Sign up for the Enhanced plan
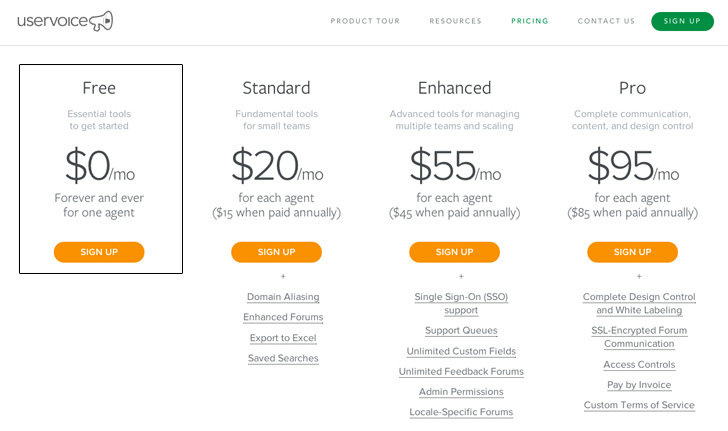The width and height of the screenshot is (728, 431). [455, 252]
